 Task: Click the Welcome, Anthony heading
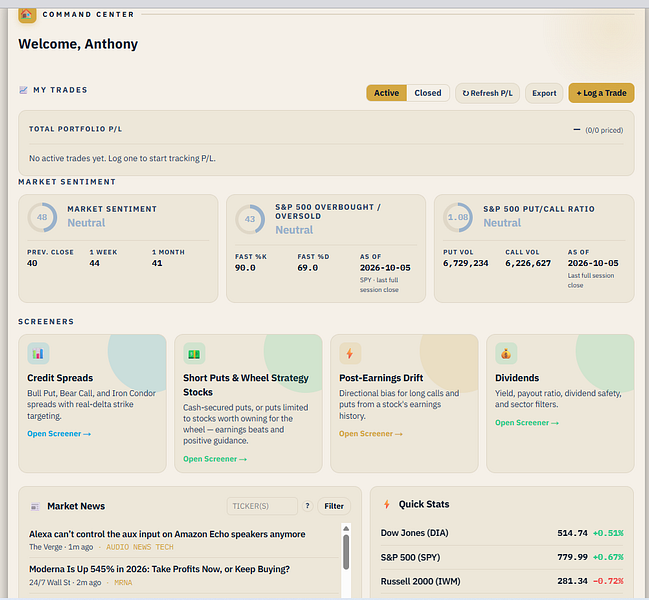click(x=78, y=44)
